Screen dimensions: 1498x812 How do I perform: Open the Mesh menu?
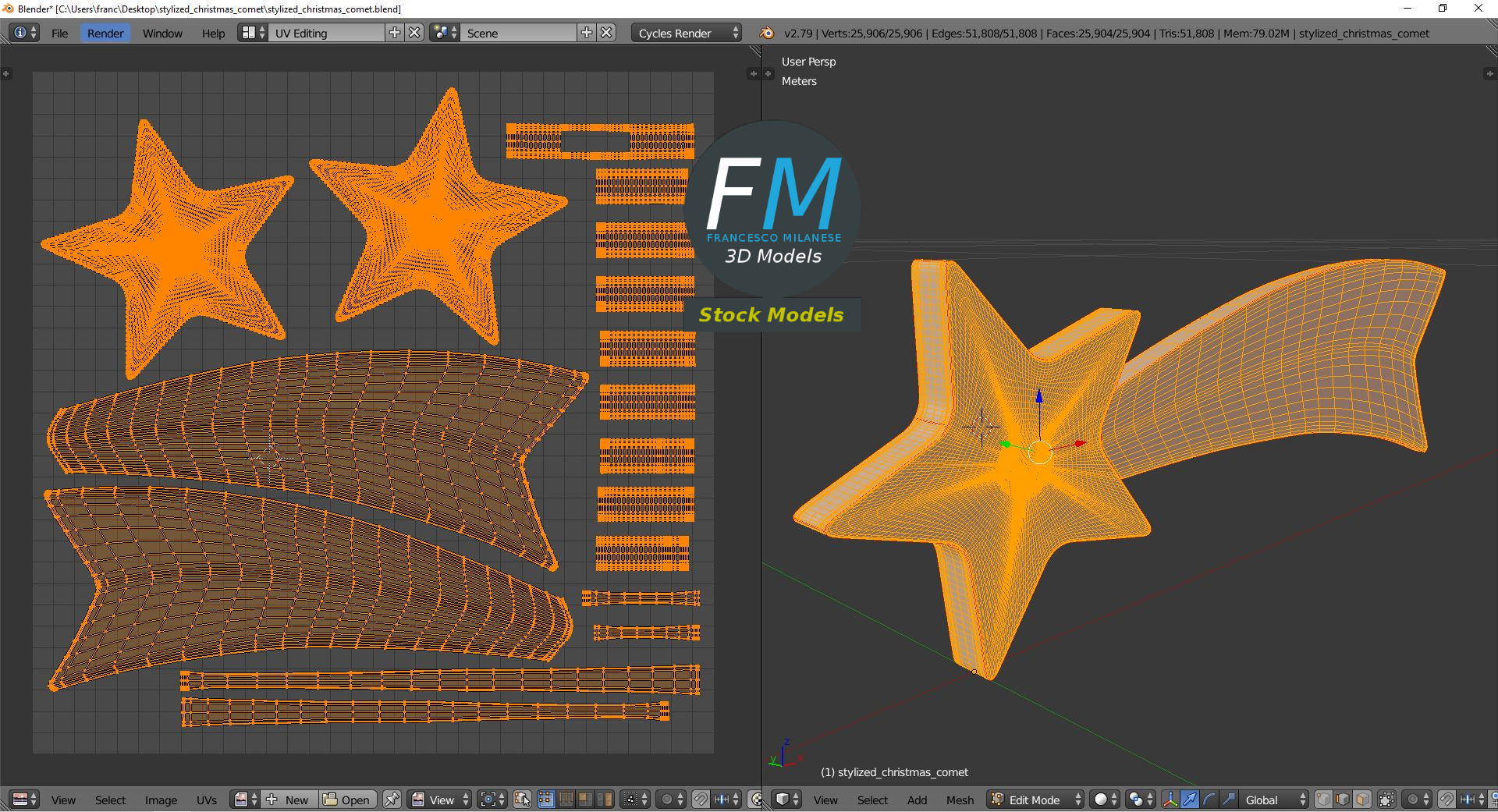[x=960, y=800]
